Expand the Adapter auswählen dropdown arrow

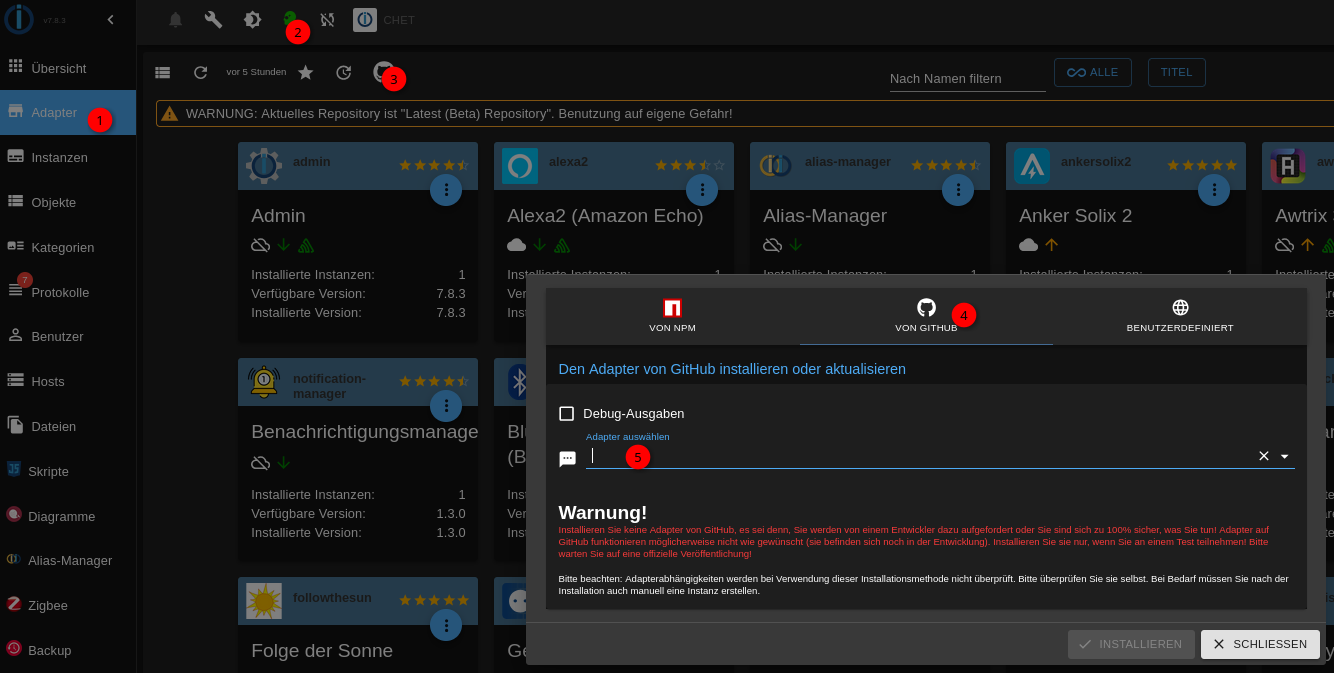tap(1285, 456)
